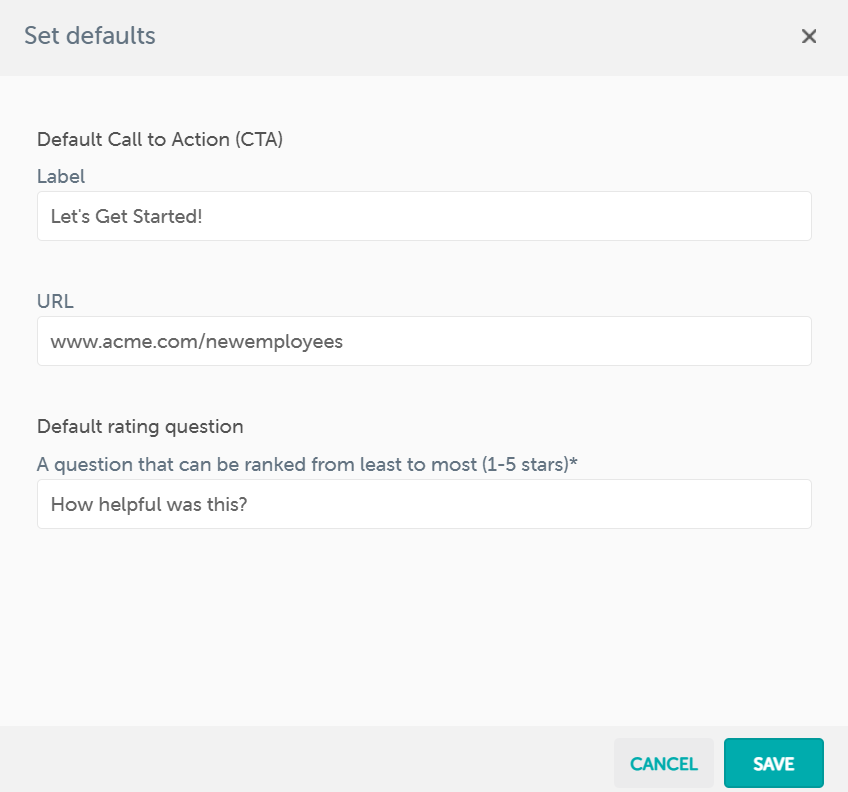Click the "Label" field caption

(x=61, y=176)
